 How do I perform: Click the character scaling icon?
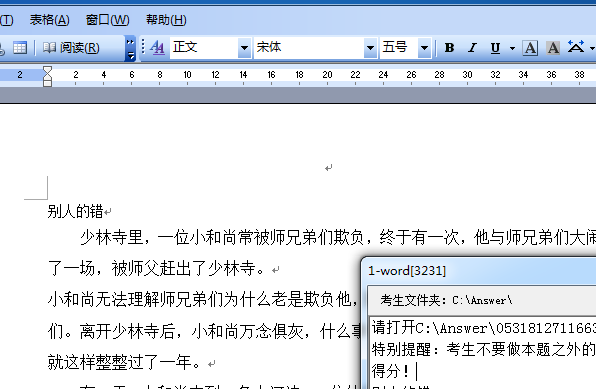tap(576, 47)
